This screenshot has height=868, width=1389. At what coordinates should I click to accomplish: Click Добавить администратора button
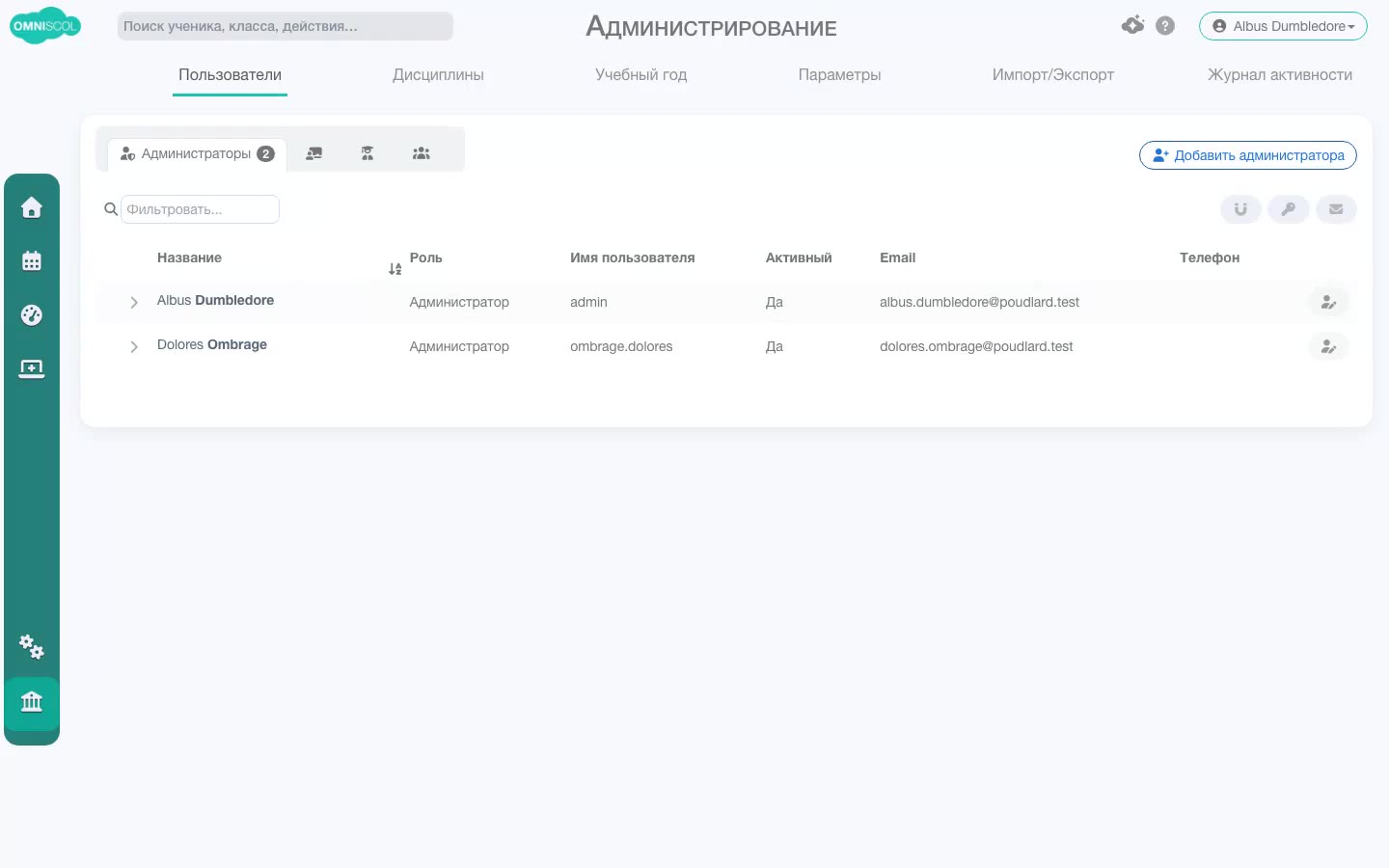[1248, 155]
